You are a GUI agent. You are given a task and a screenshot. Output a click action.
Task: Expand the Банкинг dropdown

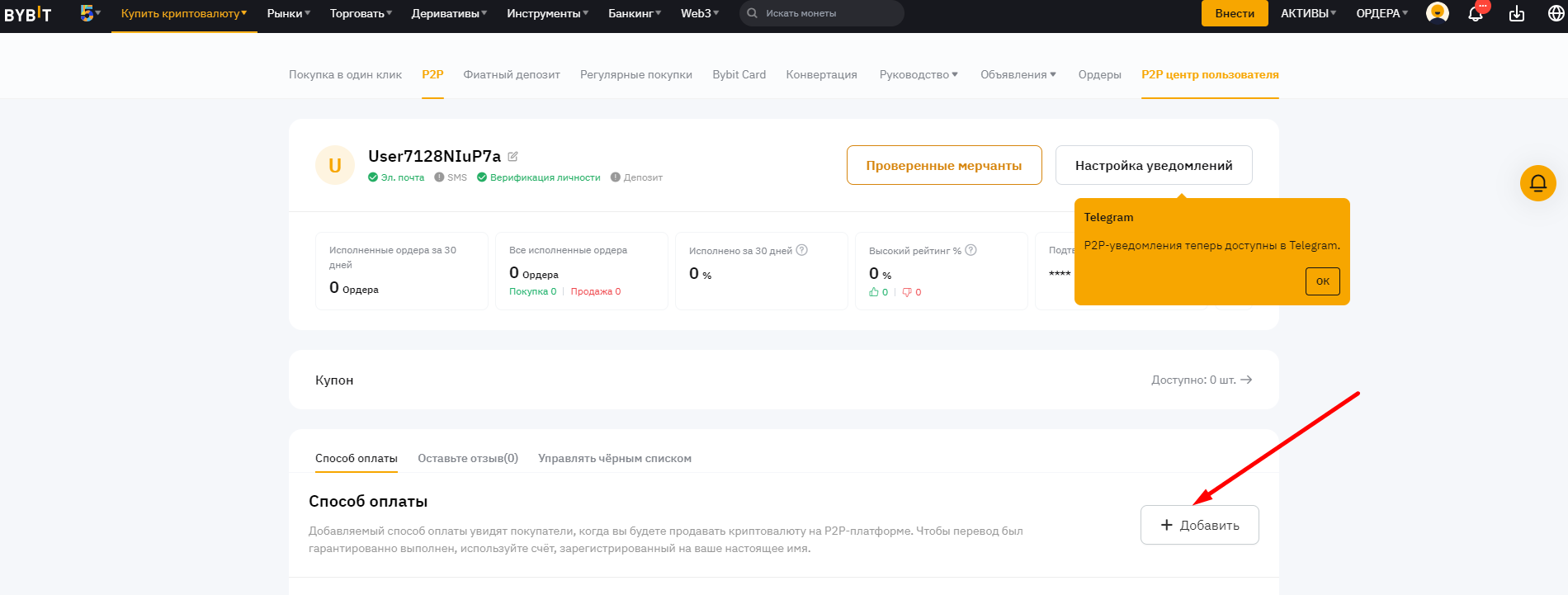coord(635,13)
